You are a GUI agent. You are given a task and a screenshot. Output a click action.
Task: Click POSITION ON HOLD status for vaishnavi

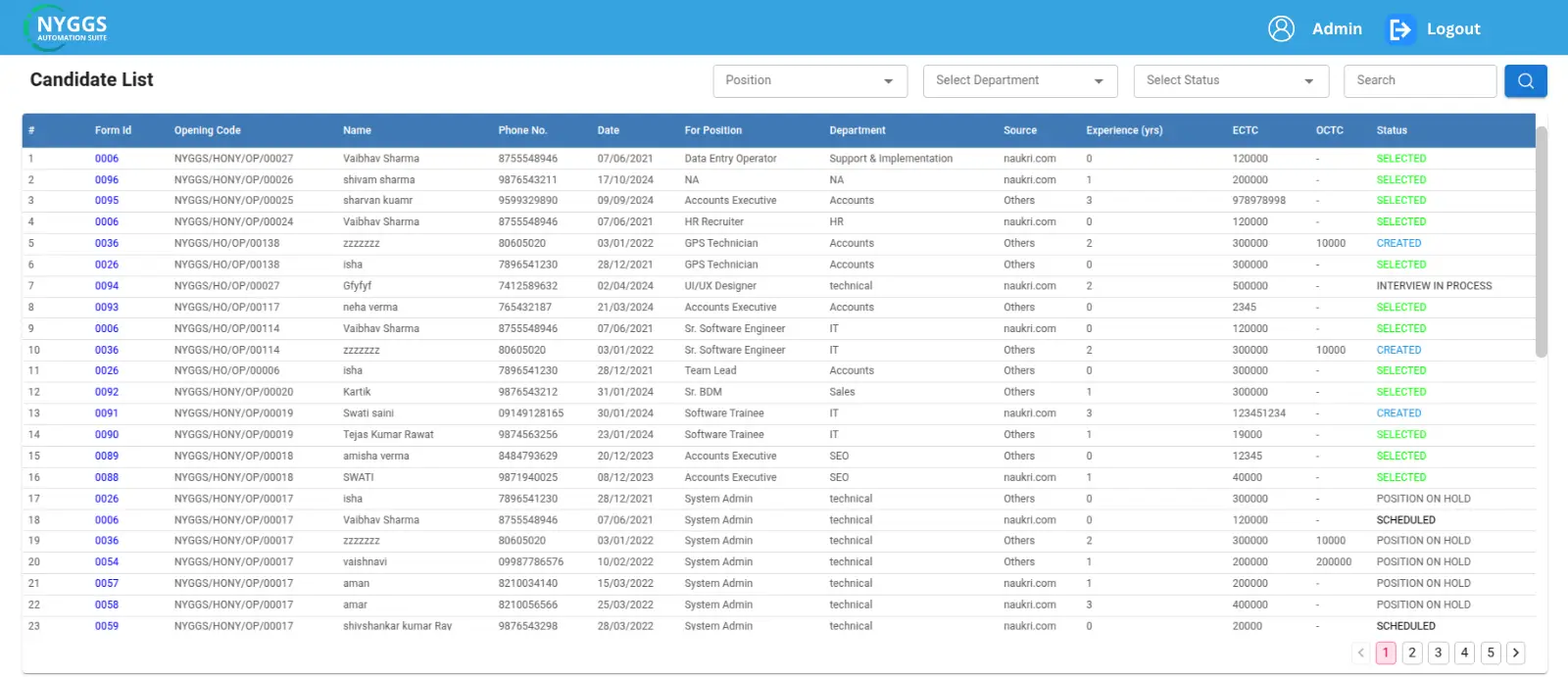pyautogui.click(x=1423, y=562)
